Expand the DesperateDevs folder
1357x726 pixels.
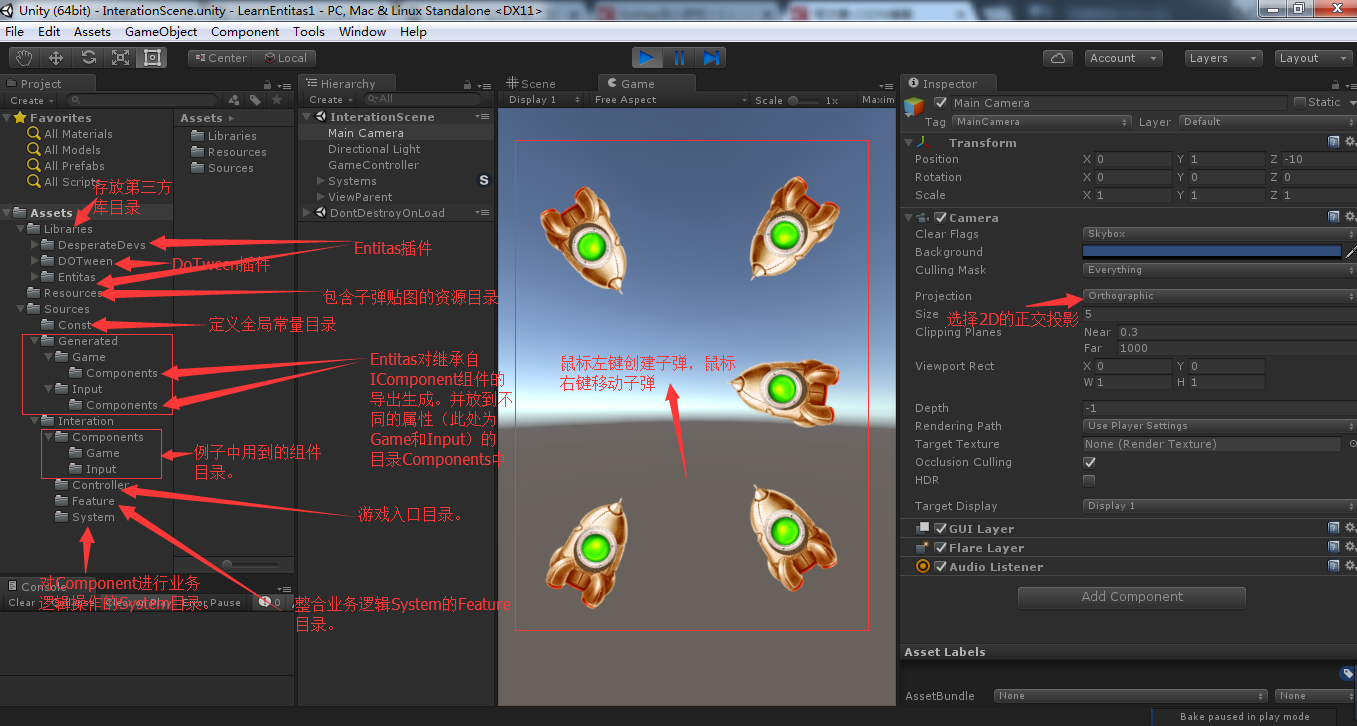click(x=35, y=245)
